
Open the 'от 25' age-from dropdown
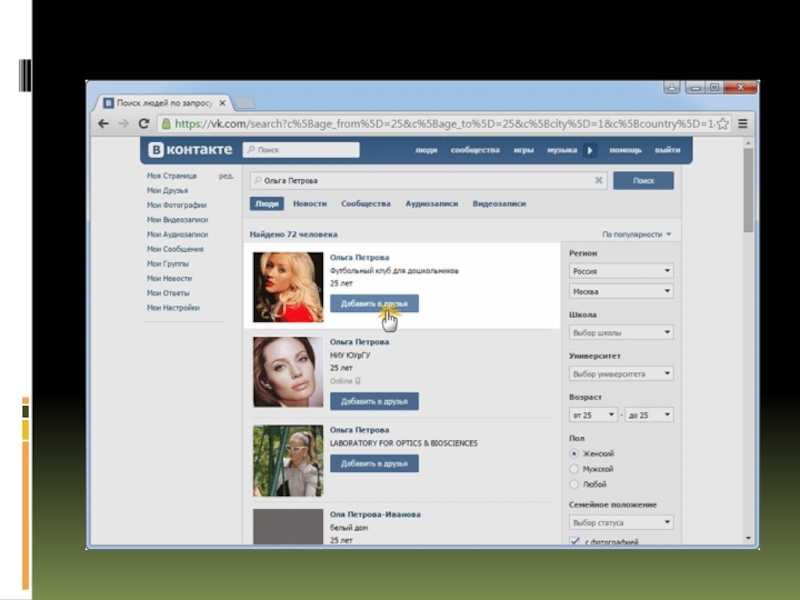(x=593, y=415)
